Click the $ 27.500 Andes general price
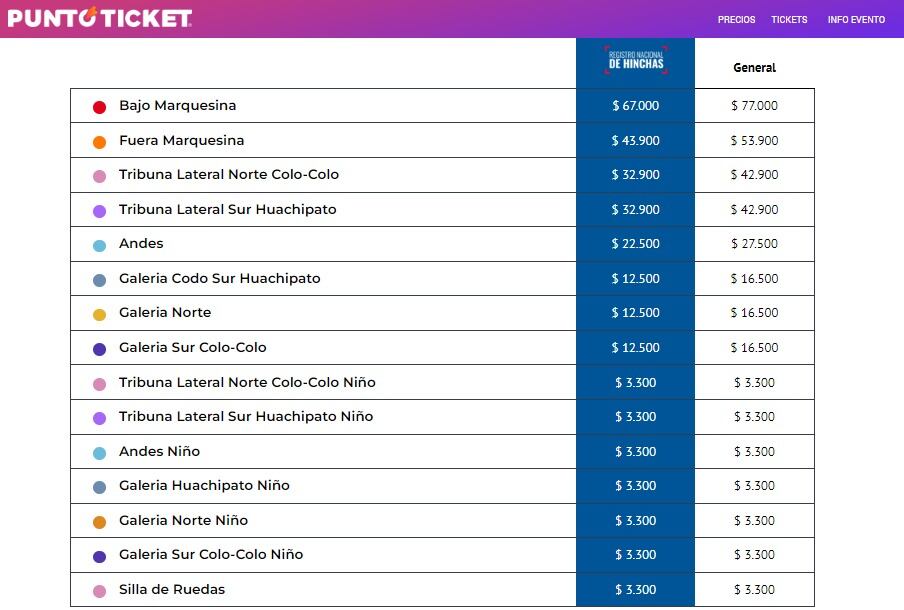Viewport: 904px width, 610px height. [755, 243]
